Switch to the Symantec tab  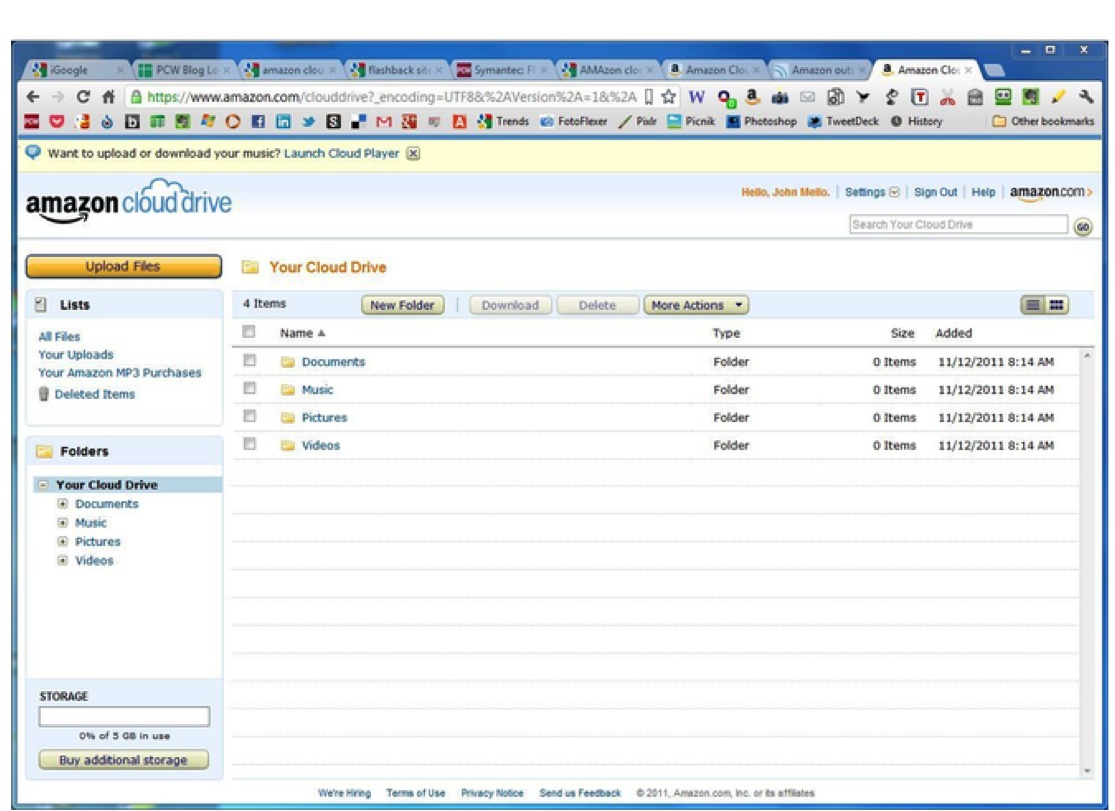coord(502,70)
